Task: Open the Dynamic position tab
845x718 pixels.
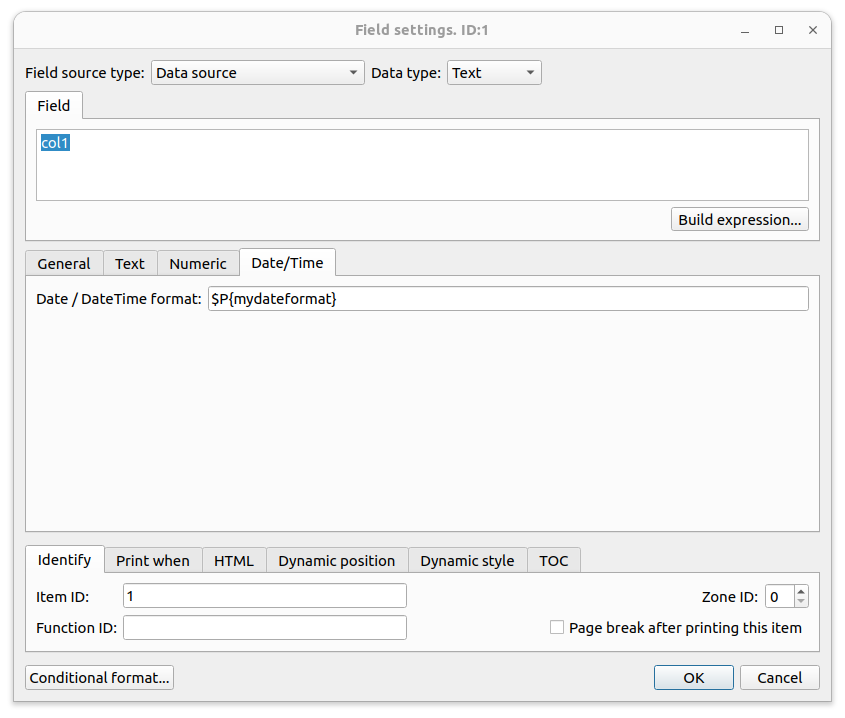Action: (x=337, y=561)
